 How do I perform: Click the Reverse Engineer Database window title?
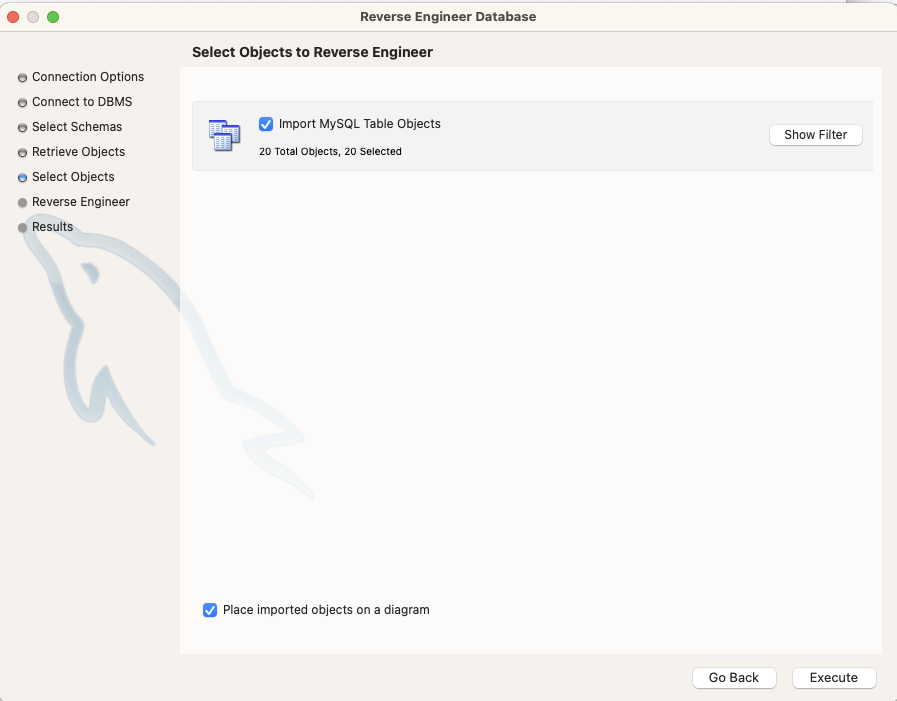[448, 17]
